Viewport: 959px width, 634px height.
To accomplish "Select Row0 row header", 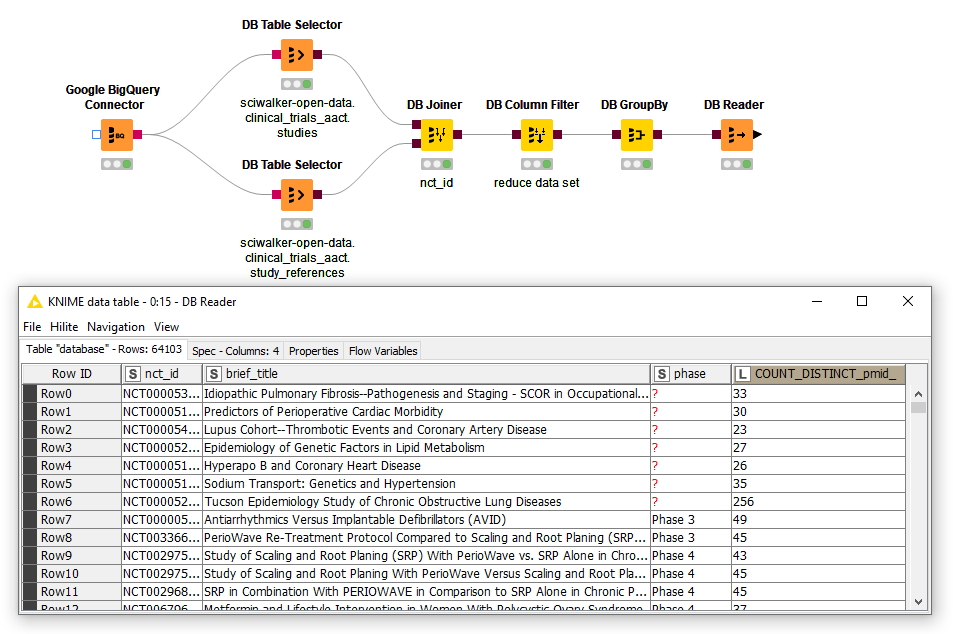I will [x=72, y=394].
